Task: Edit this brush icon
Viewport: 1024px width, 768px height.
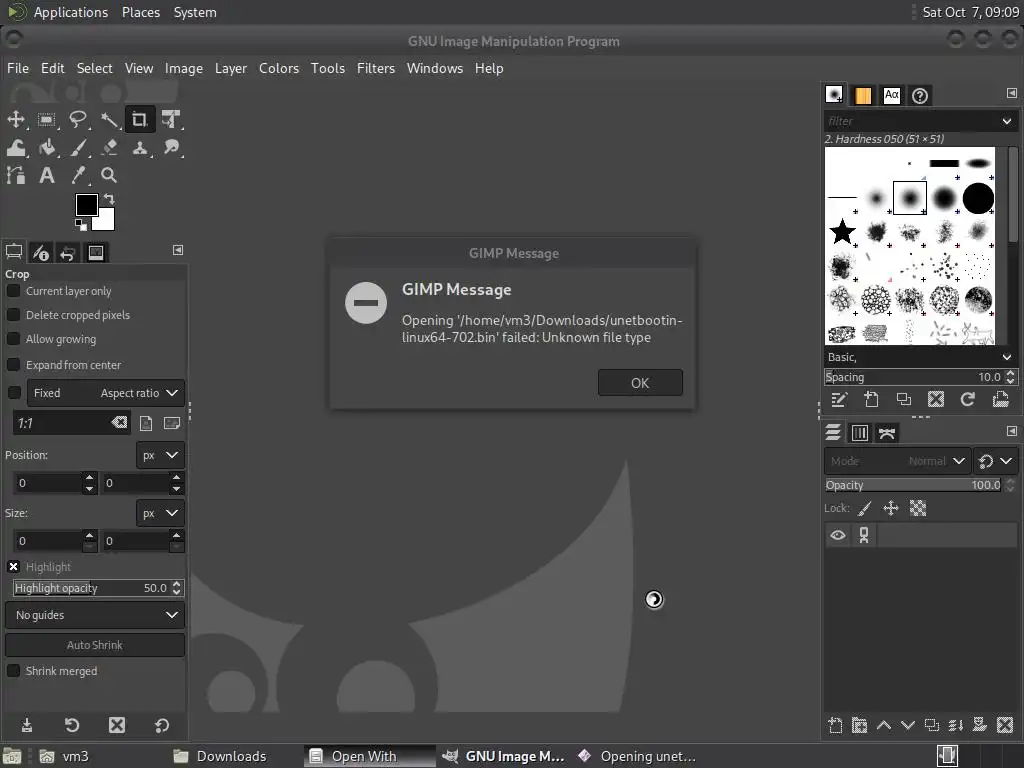Action: point(839,399)
